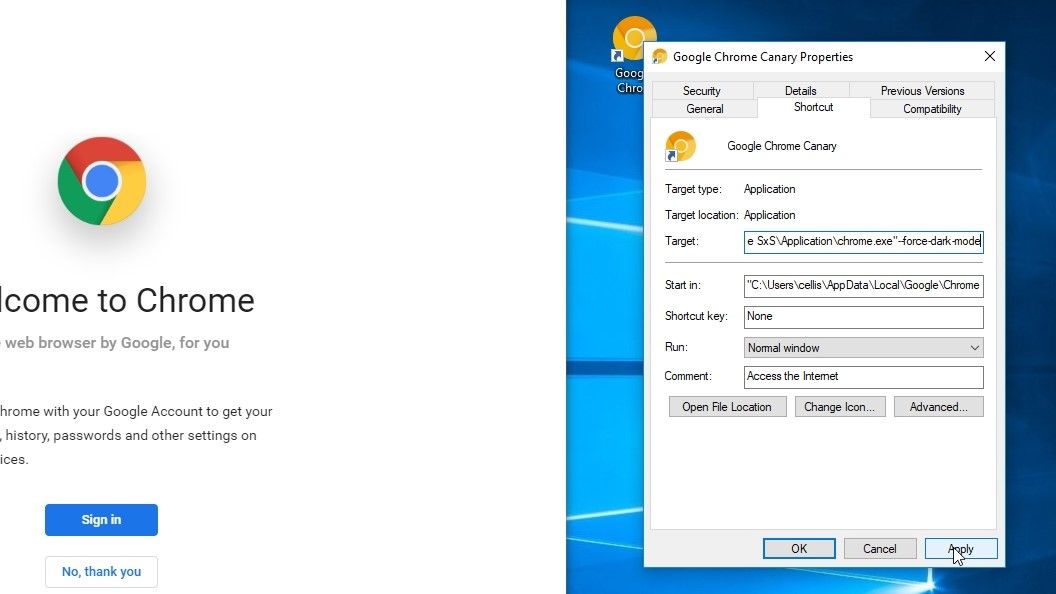Click the Canary icon inside the Properties dialog
Image resolution: width=1056 pixels, height=594 pixels.
coord(680,145)
